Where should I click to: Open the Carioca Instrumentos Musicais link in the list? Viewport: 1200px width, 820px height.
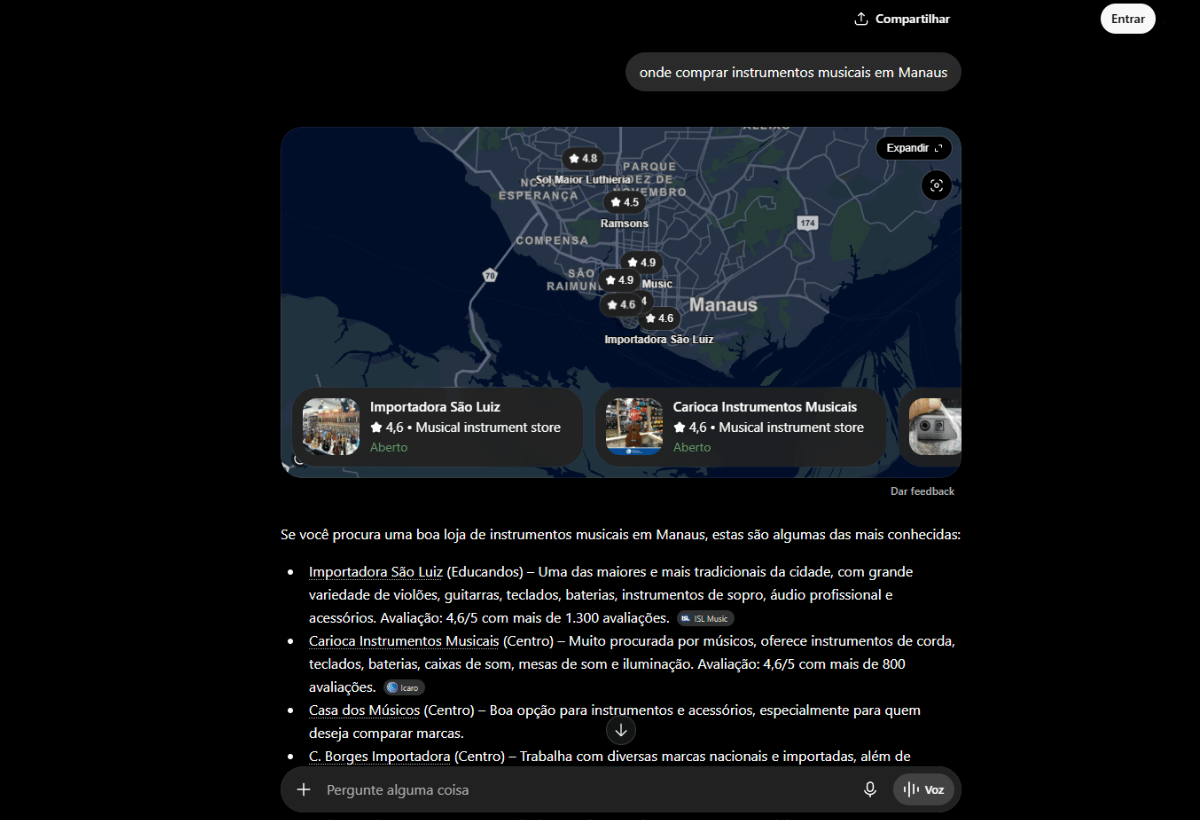click(404, 641)
